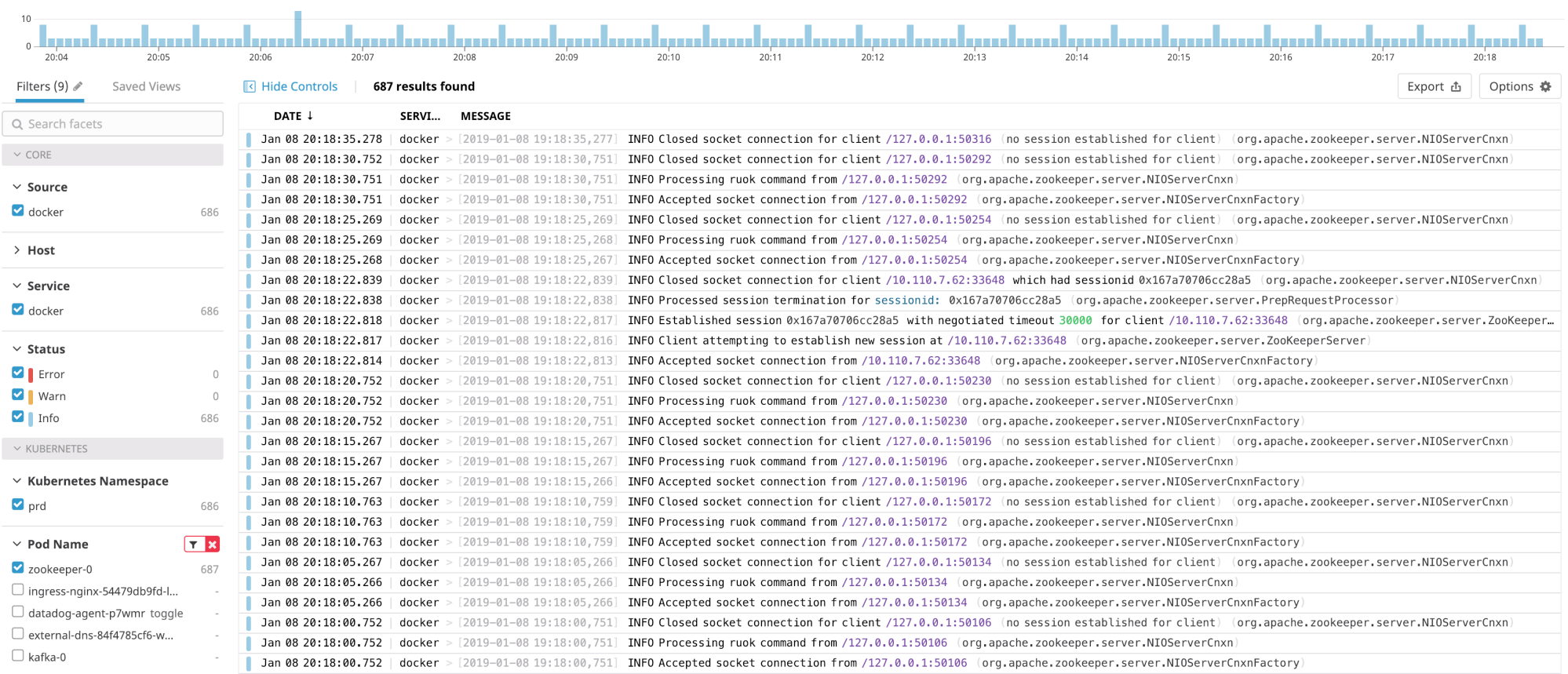The height and width of the screenshot is (674, 1568).
Task: Uncheck the docker checkbox under Source
Action: click(x=18, y=210)
